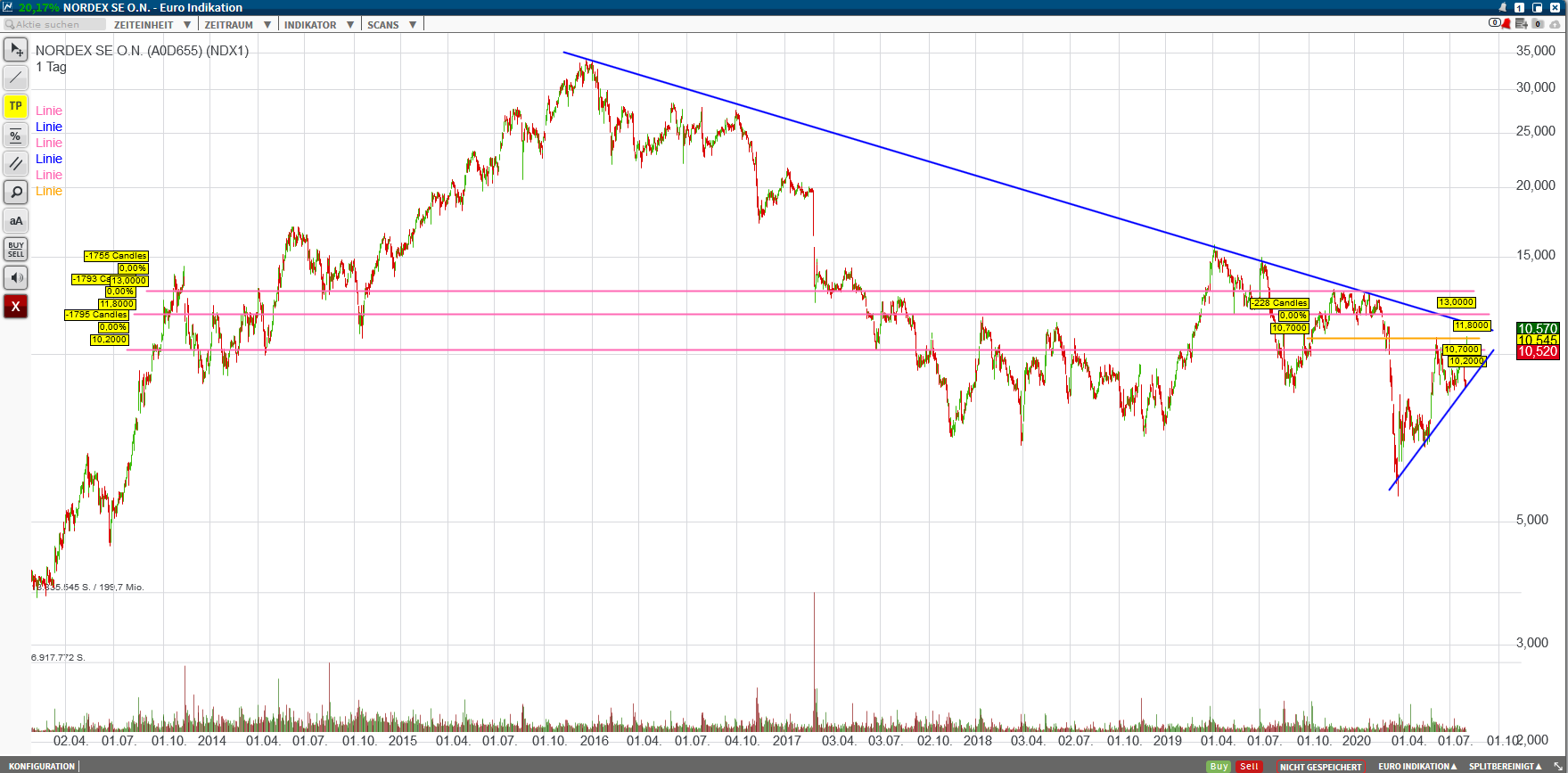
Task: Click the detach window icon in title bar
Action: tap(1538, 7)
